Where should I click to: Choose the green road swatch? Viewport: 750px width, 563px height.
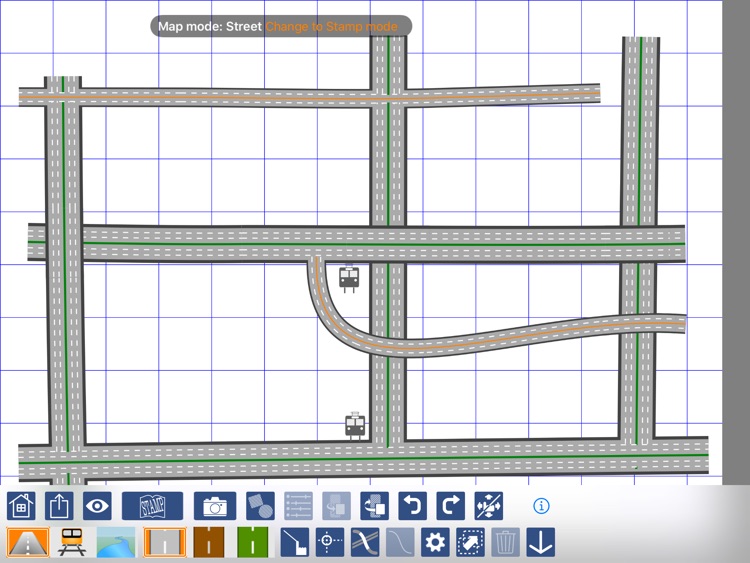pos(252,543)
